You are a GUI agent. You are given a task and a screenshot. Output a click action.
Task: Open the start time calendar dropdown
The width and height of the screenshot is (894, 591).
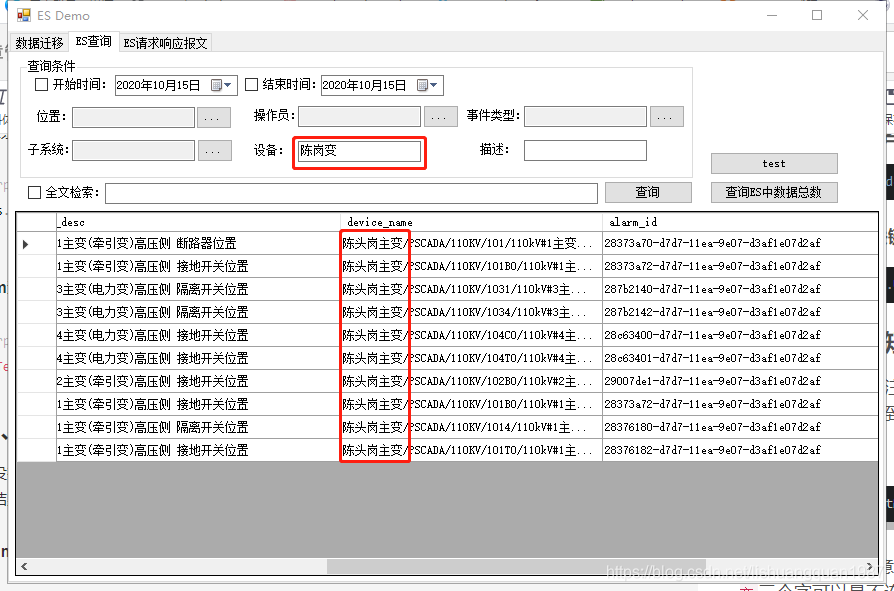pos(228,86)
